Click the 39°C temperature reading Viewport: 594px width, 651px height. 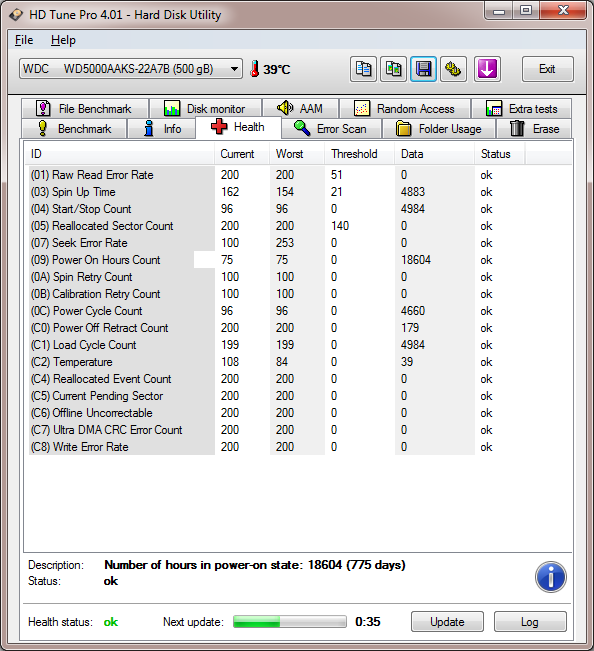[x=276, y=69]
